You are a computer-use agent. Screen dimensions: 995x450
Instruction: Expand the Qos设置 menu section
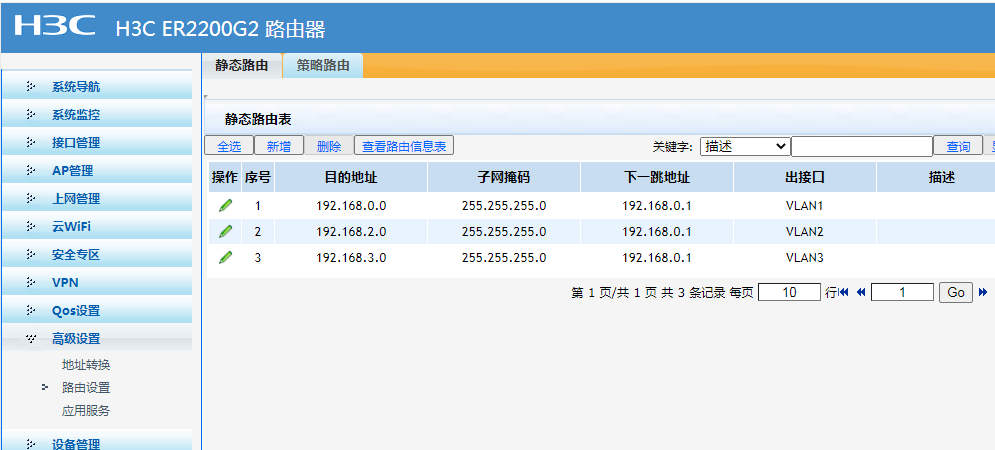tap(97, 310)
